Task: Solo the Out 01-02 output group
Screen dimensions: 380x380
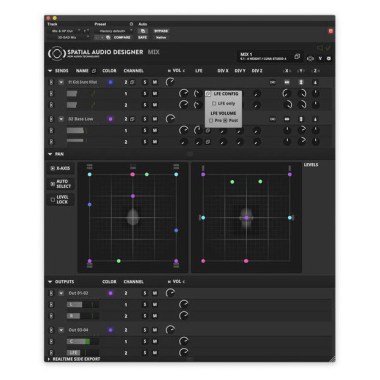Action: click(145, 293)
